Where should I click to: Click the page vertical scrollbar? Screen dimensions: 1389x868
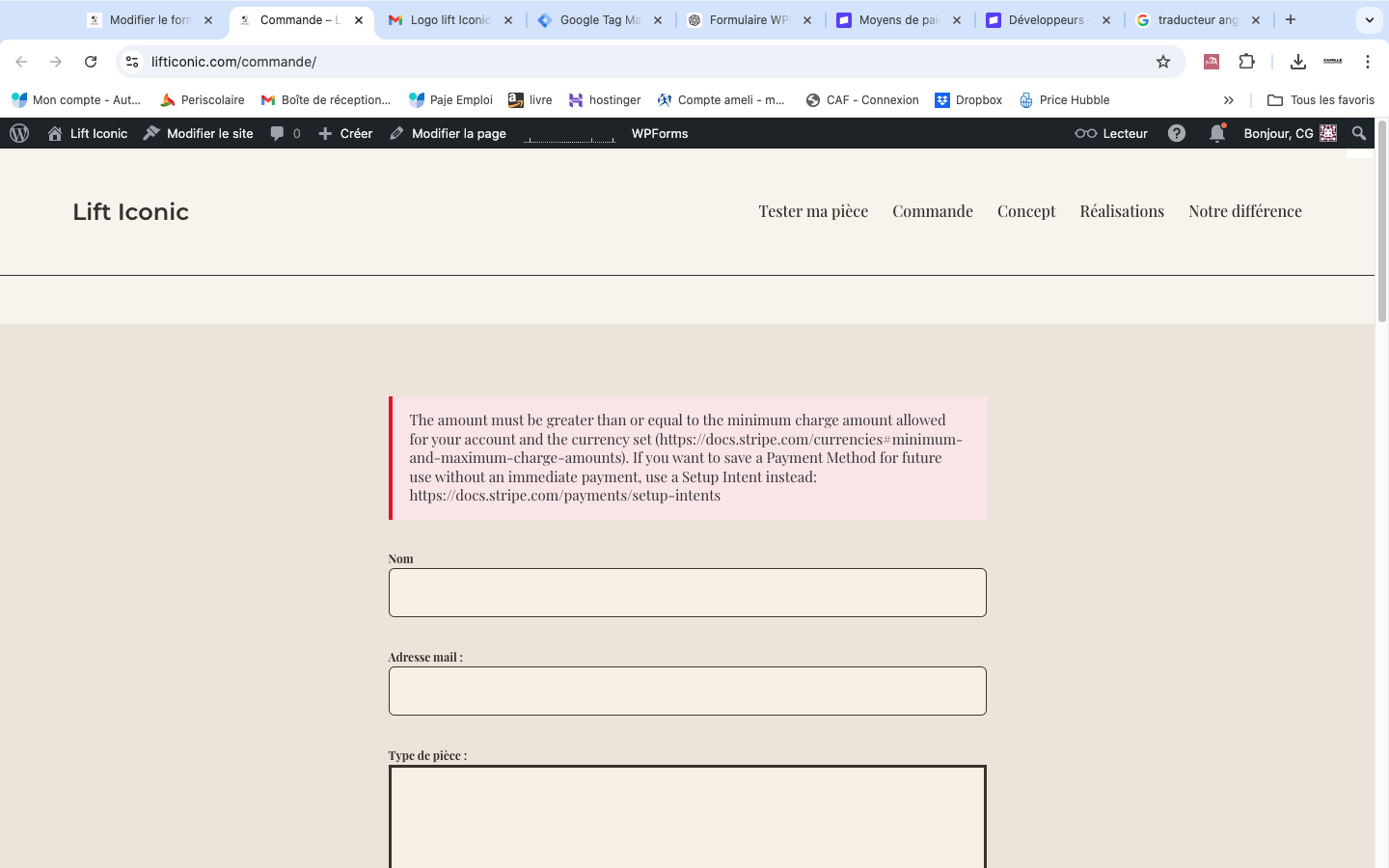pos(1381,222)
